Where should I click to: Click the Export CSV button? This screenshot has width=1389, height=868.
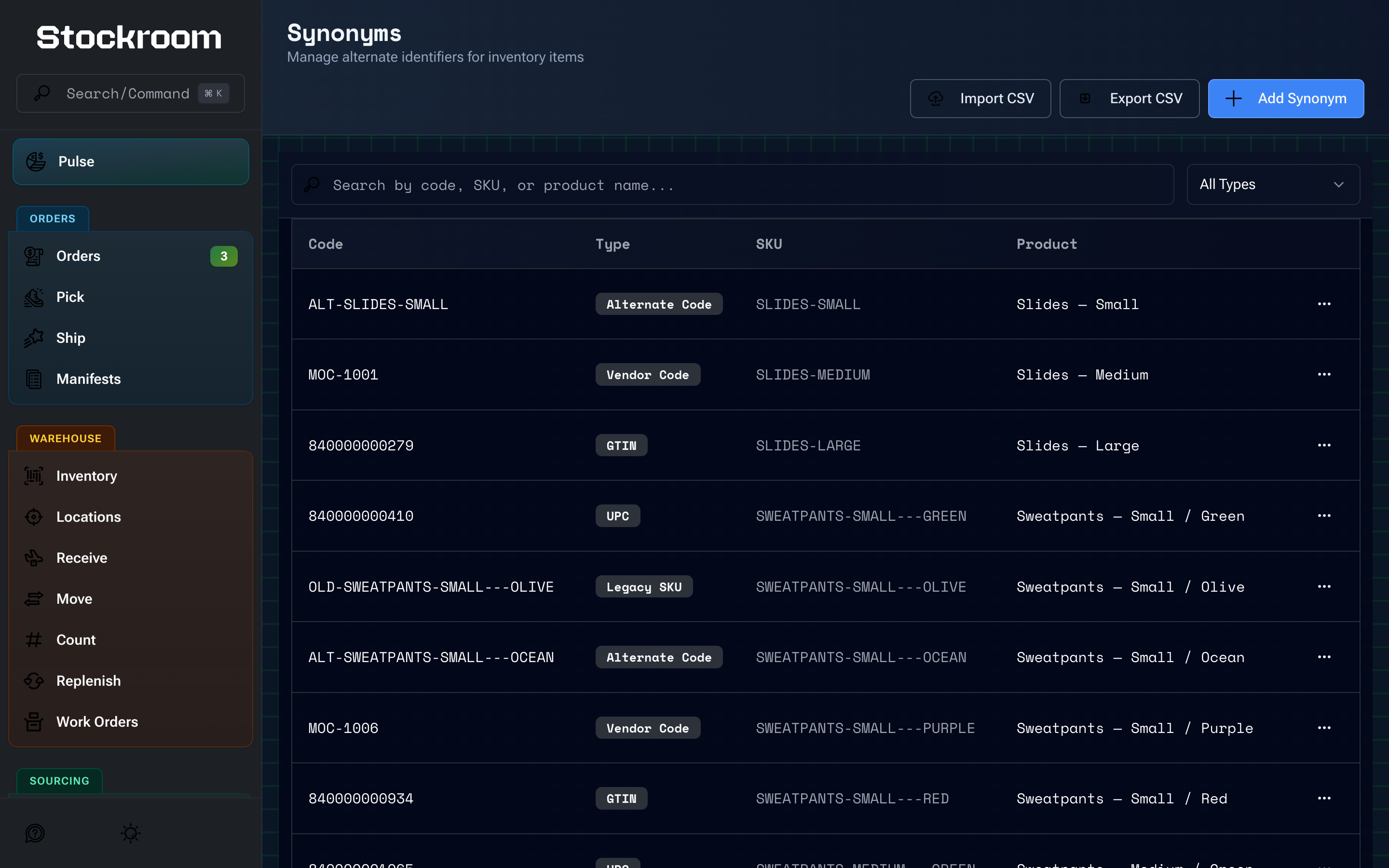[1129, 98]
